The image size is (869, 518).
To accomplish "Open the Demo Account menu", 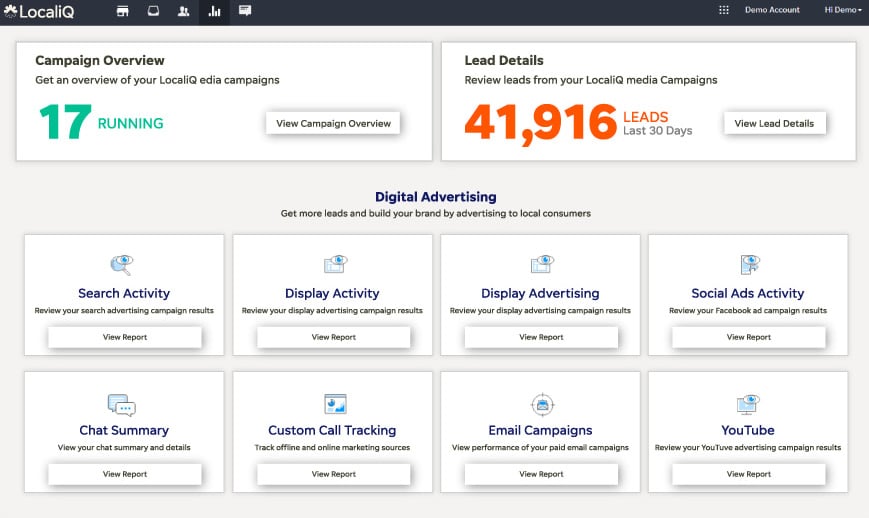I will click(x=772, y=10).
